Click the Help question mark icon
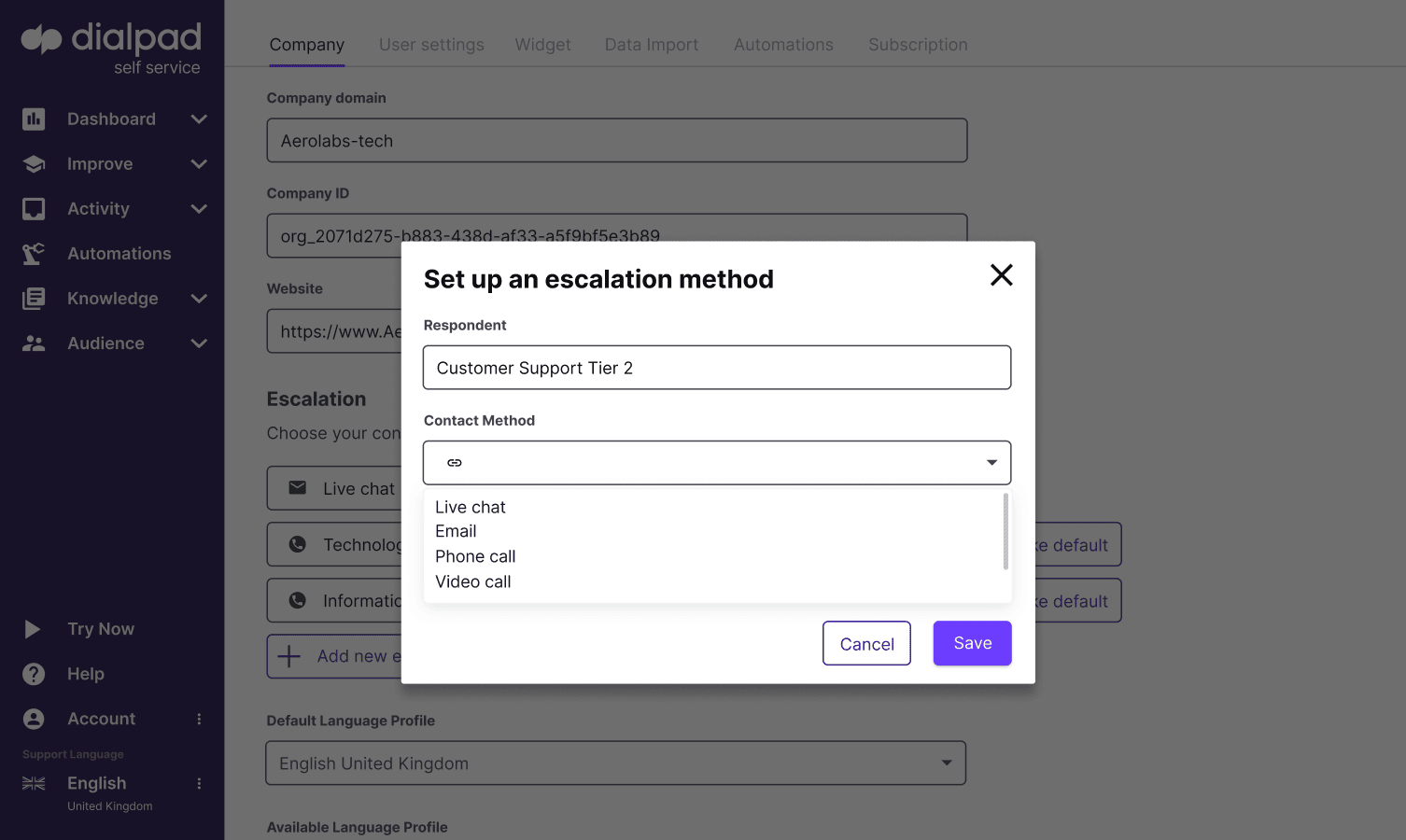The image size is (1406, 840). tap(34, 673)
